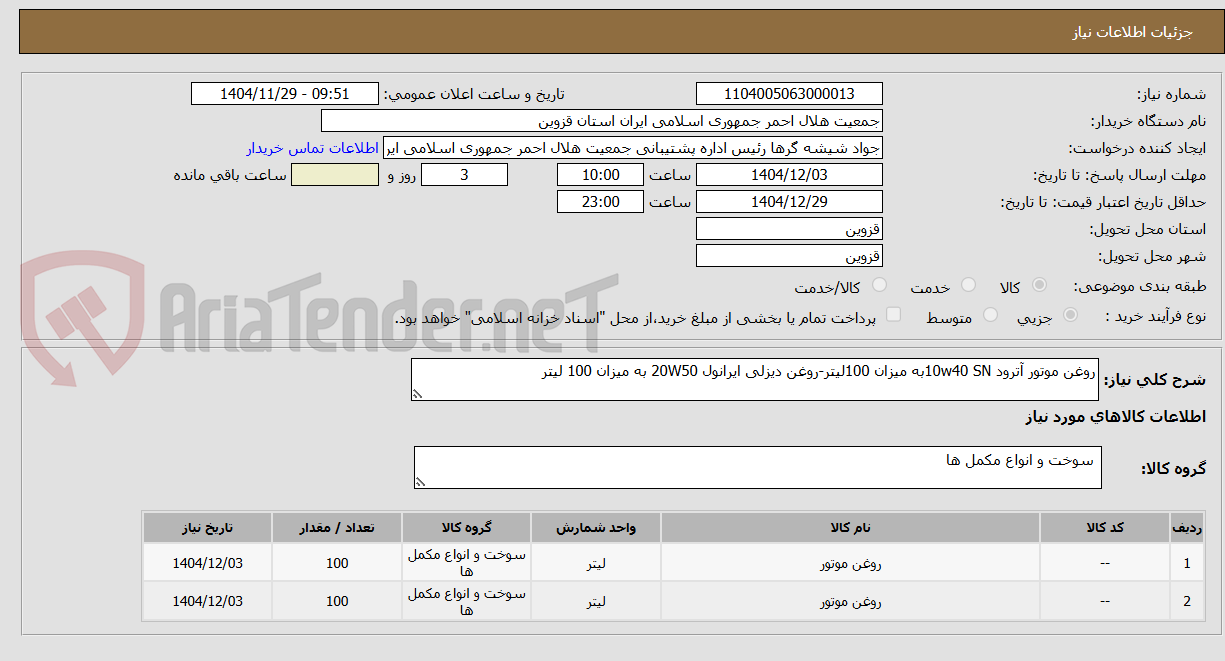The image size is (1225, 661).
Task: Select the کالا radio button
Action: [x=1039, y=286]
